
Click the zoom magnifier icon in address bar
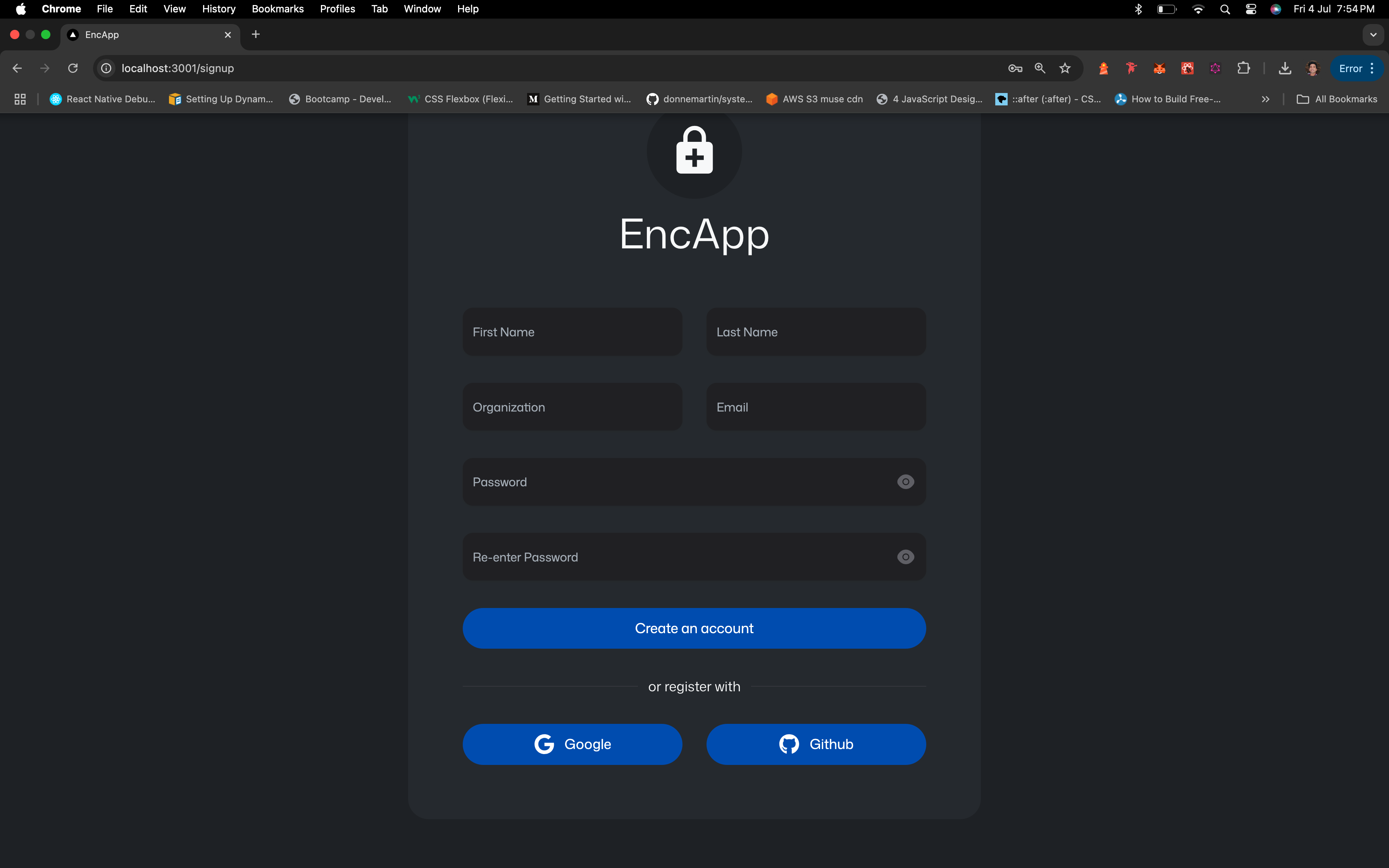[1039, 68]
